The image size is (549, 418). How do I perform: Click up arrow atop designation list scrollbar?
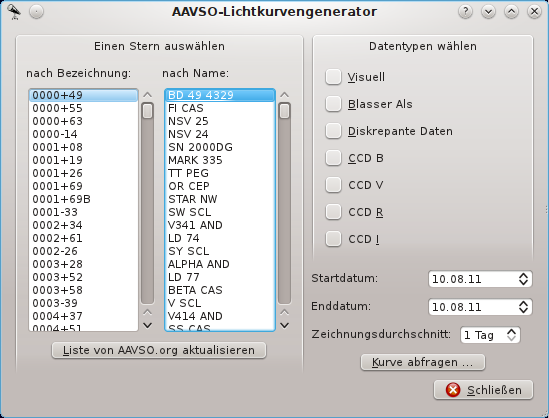[148, 95]
